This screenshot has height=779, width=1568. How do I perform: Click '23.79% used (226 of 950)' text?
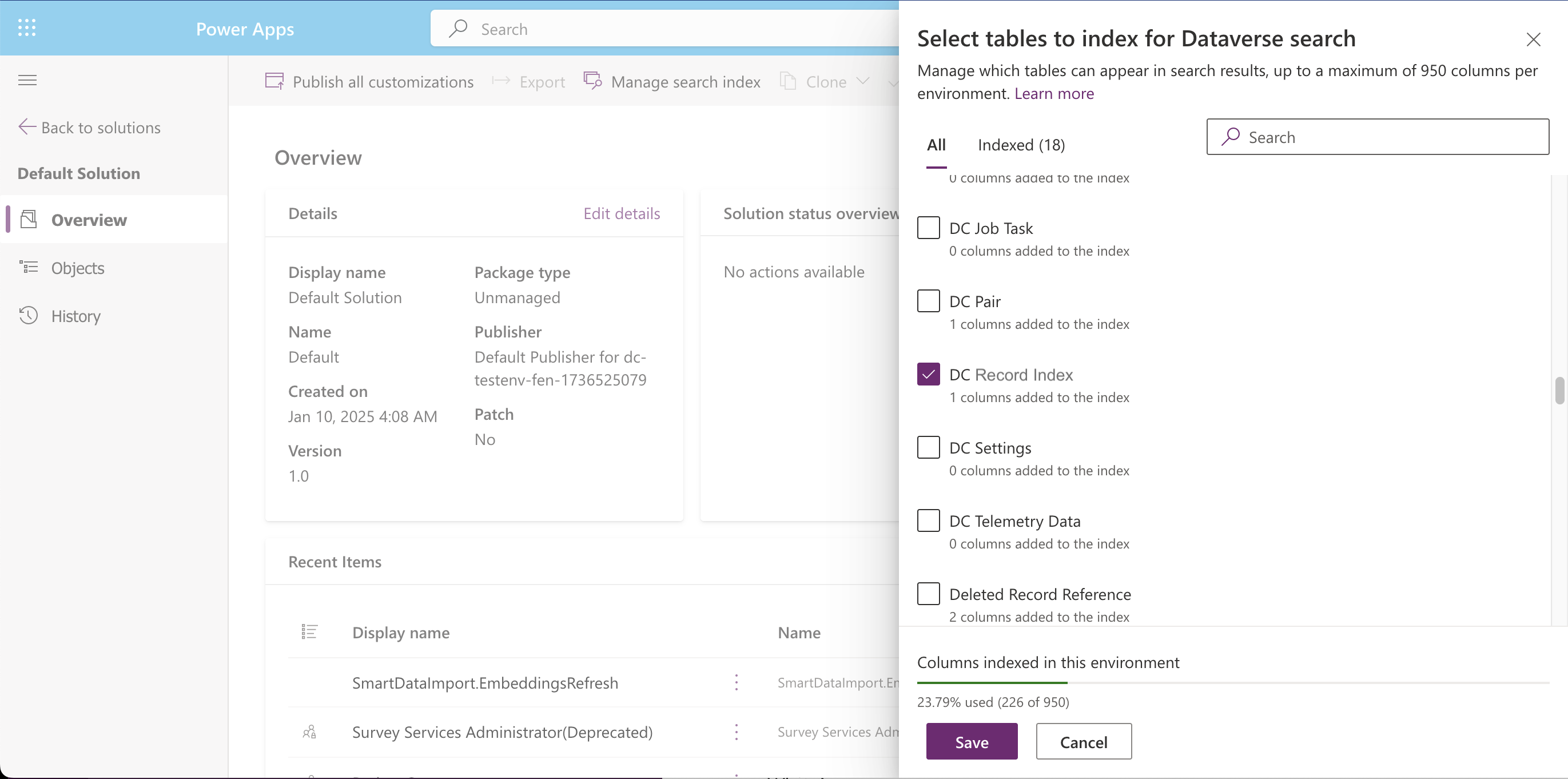pyautogui.click(x=993, y=702)
